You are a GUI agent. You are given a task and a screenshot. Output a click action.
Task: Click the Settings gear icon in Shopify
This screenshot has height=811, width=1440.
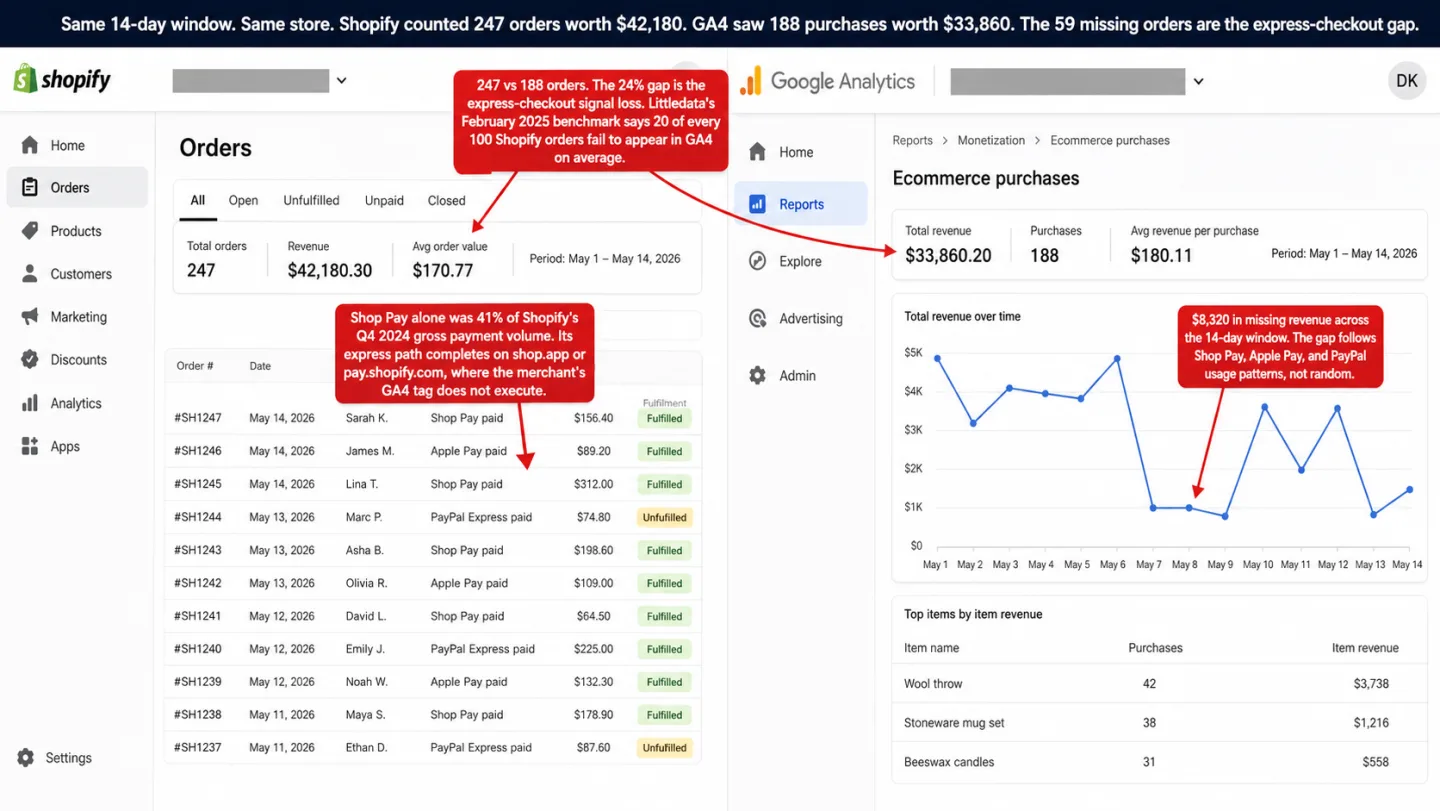[26, 758]
